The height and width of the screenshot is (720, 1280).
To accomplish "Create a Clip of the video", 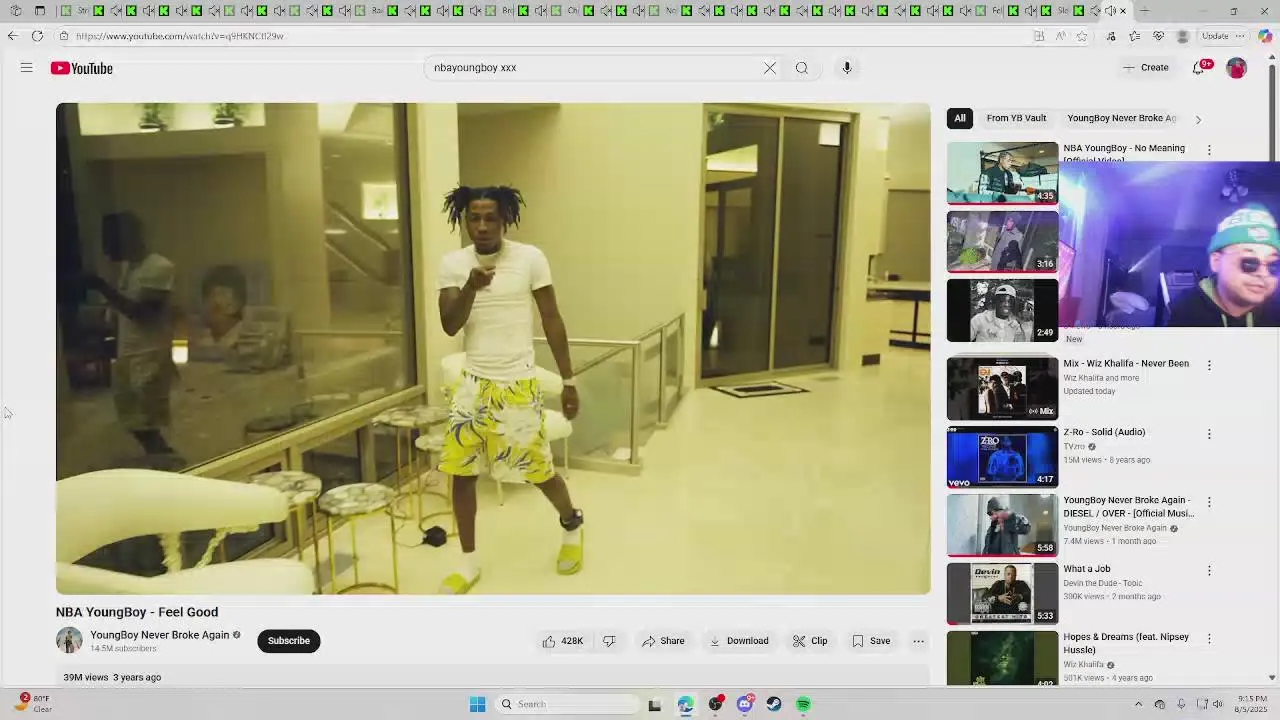I will pyautogui.click(x=810, y=641).
